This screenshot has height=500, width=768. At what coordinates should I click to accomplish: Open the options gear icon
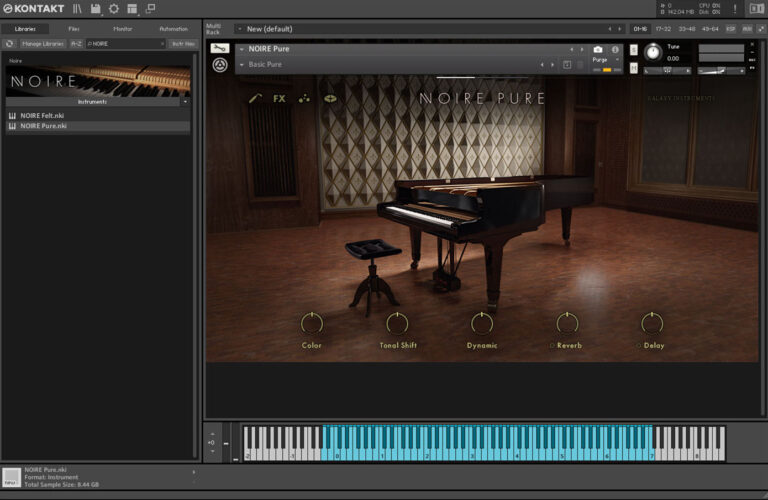(x=114, y=8)
